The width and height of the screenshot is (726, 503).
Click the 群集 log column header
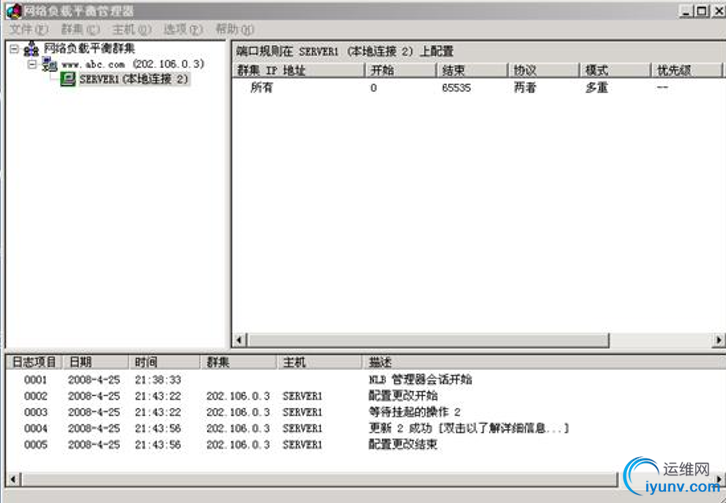coord(238,362)
